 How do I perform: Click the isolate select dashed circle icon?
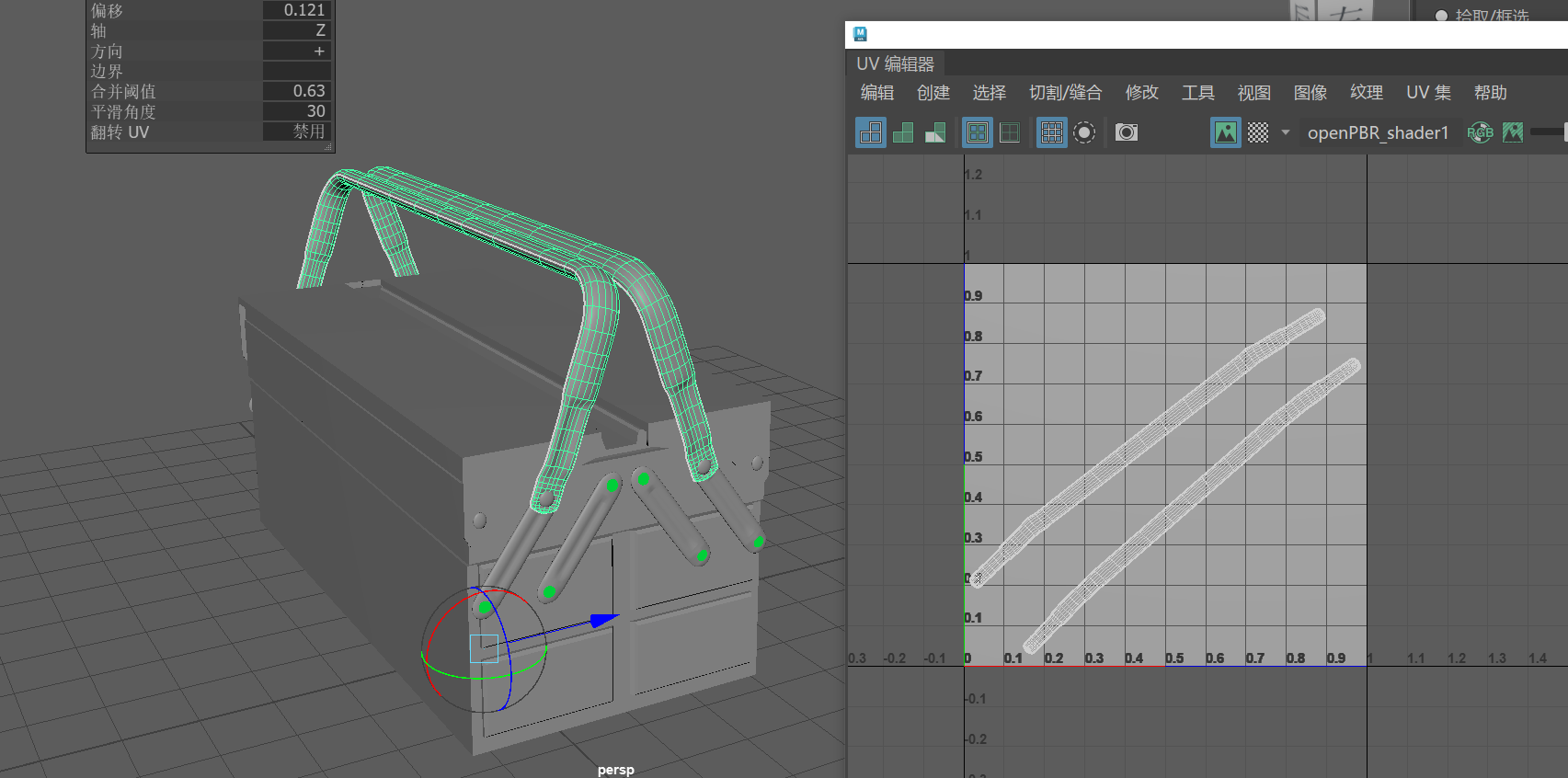(1085, 132)
